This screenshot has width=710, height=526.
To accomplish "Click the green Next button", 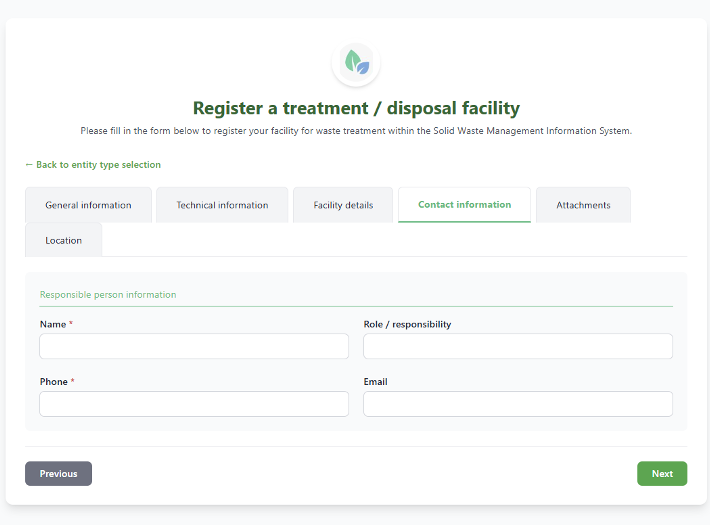I will 662,473.
